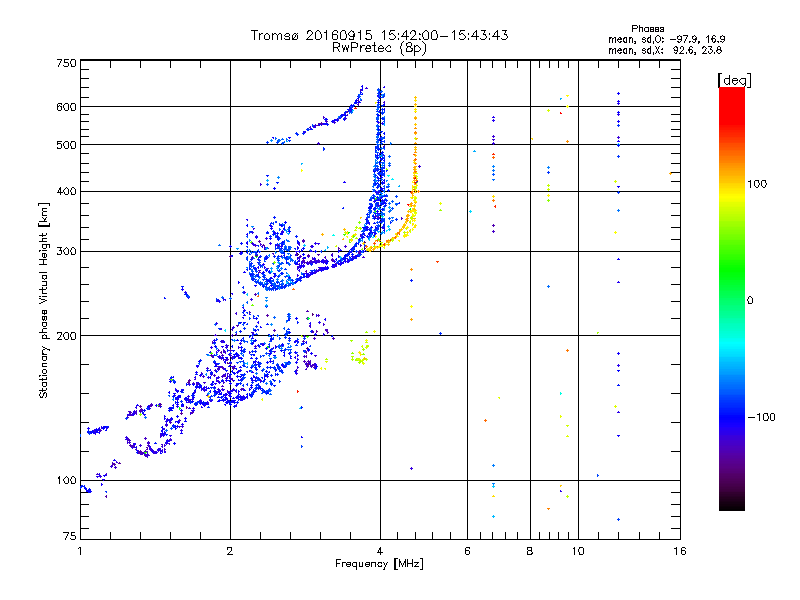Click the x-axis tick label '4'

click(x=380, y=551)
